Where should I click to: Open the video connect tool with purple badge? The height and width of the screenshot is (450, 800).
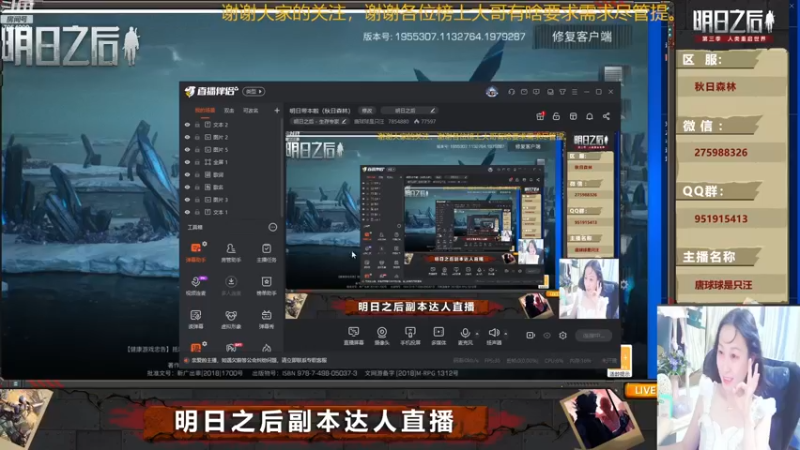(196, 285)
